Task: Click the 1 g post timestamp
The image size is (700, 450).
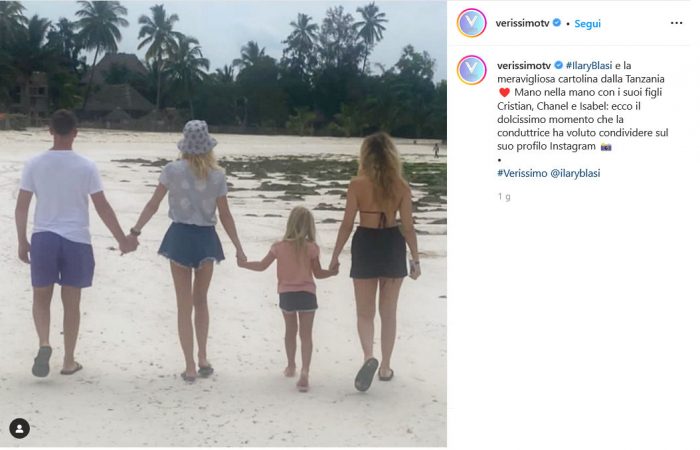Action: (x=504, y=196)
